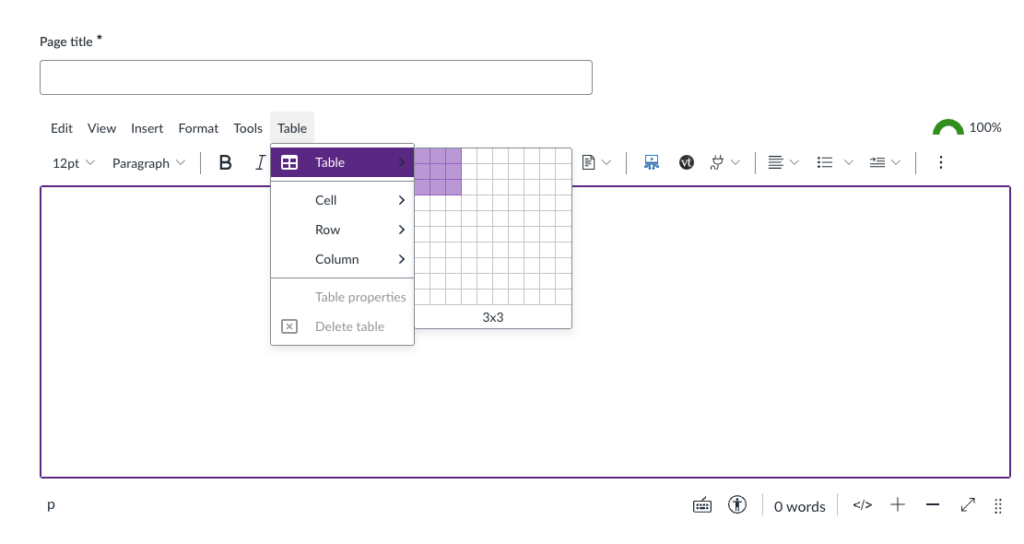Click the minus icon in status bar
The image size is (1024, 544).
[x=933, y=505]
